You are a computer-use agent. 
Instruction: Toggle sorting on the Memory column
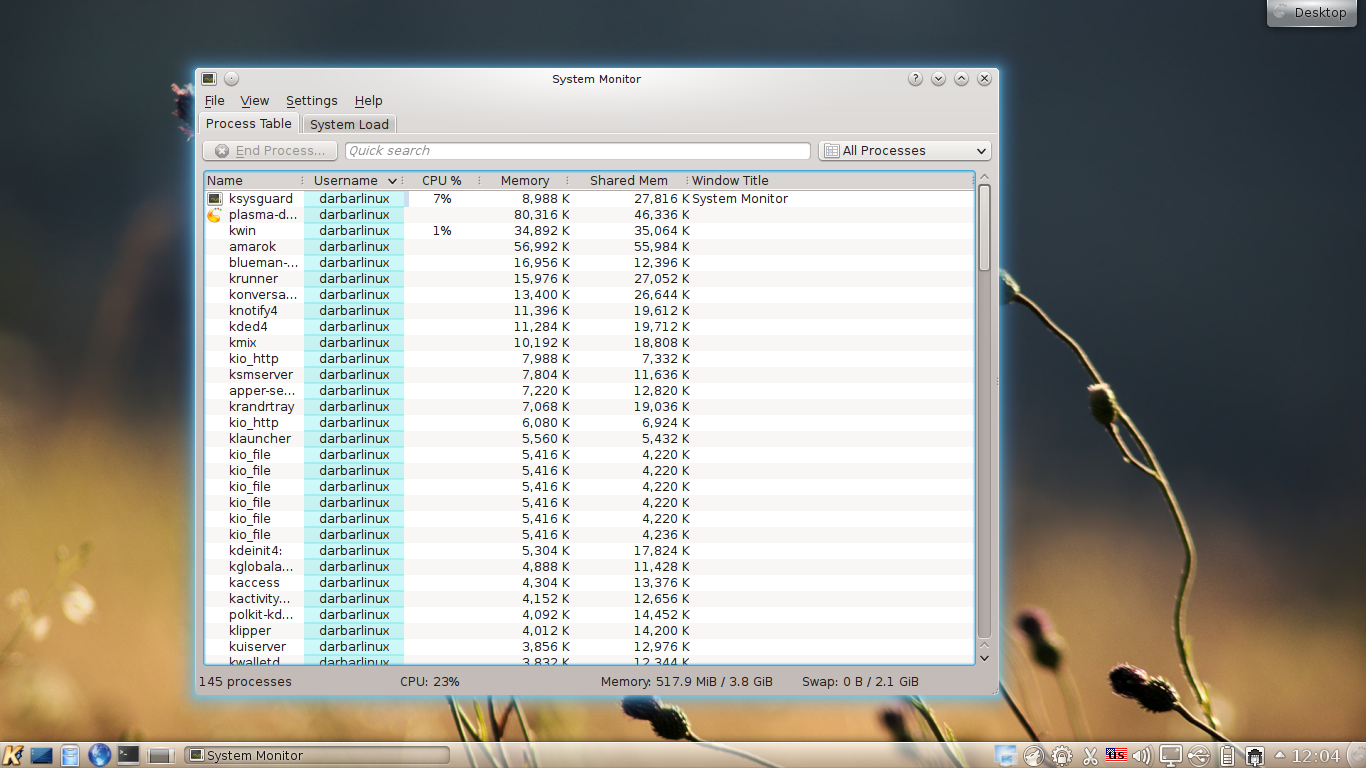pos(525,180)
